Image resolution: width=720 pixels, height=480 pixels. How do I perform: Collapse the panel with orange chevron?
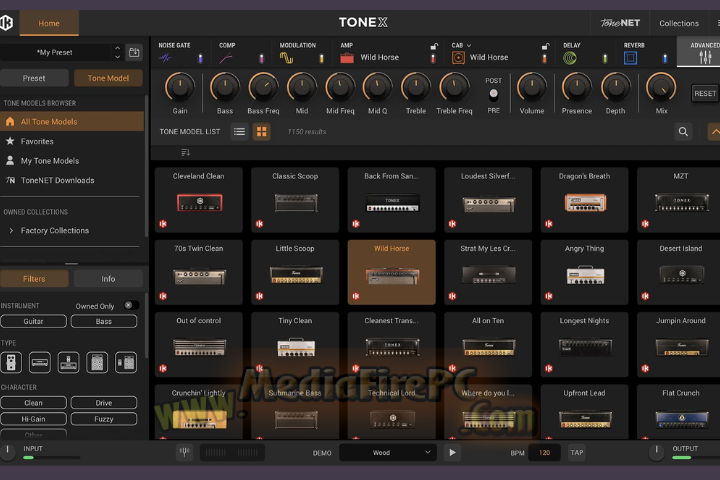point(714,132)
